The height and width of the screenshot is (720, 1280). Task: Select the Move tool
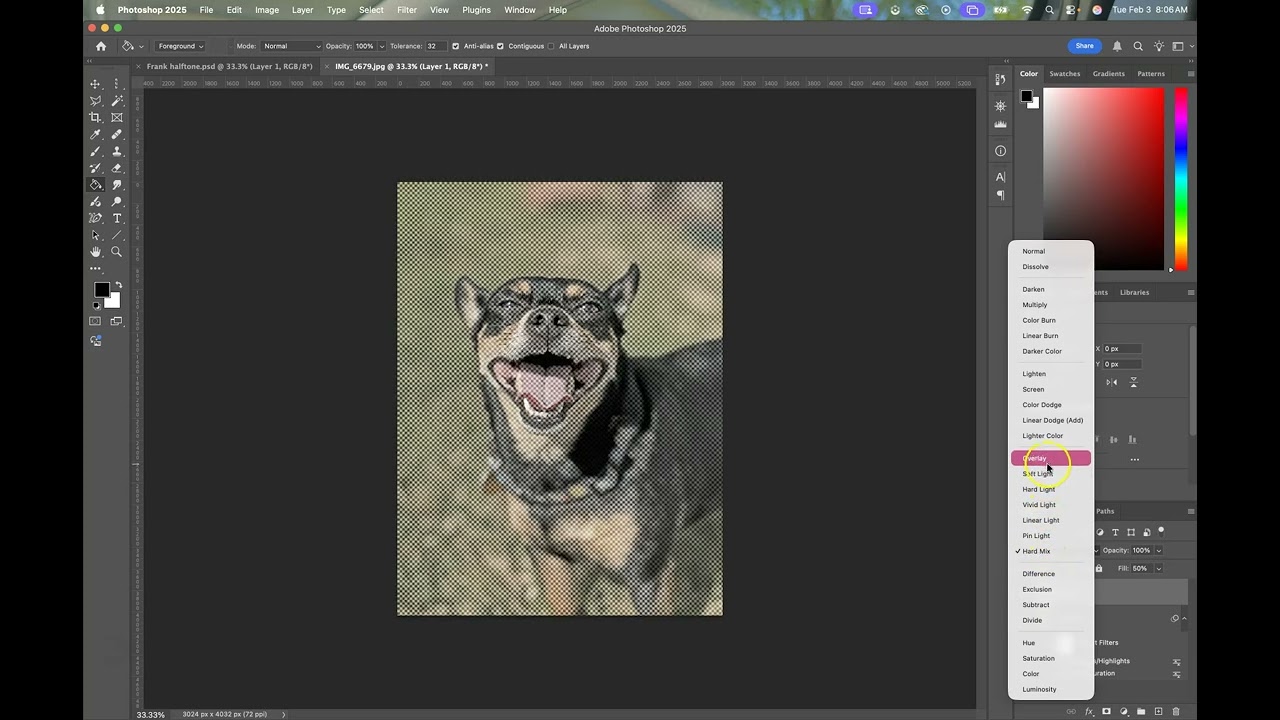96,84
